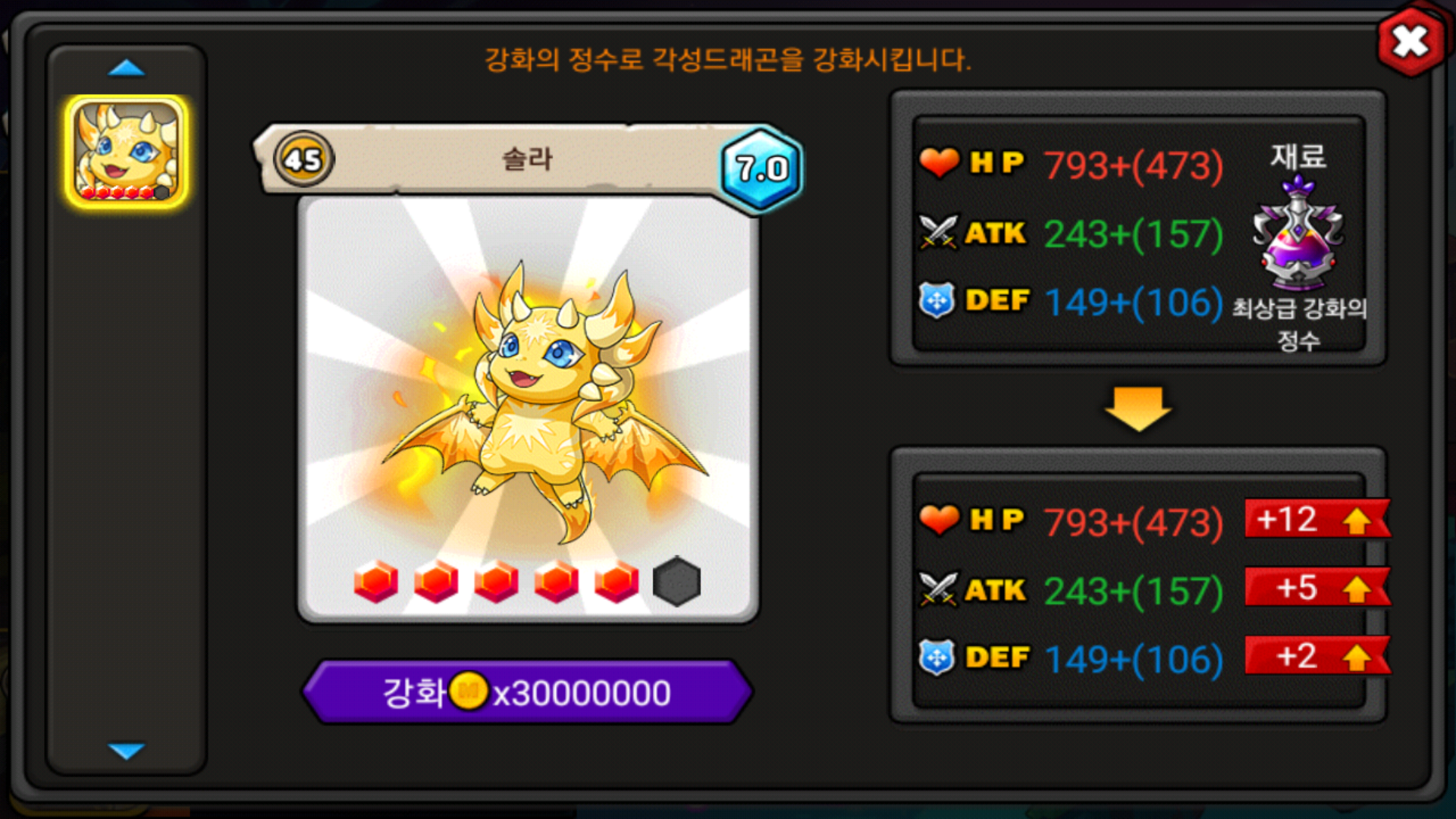Click the +12 HP increase badge
Image resolution: width=1456 pixels, height=819 pixels.
coord(1318,519)
